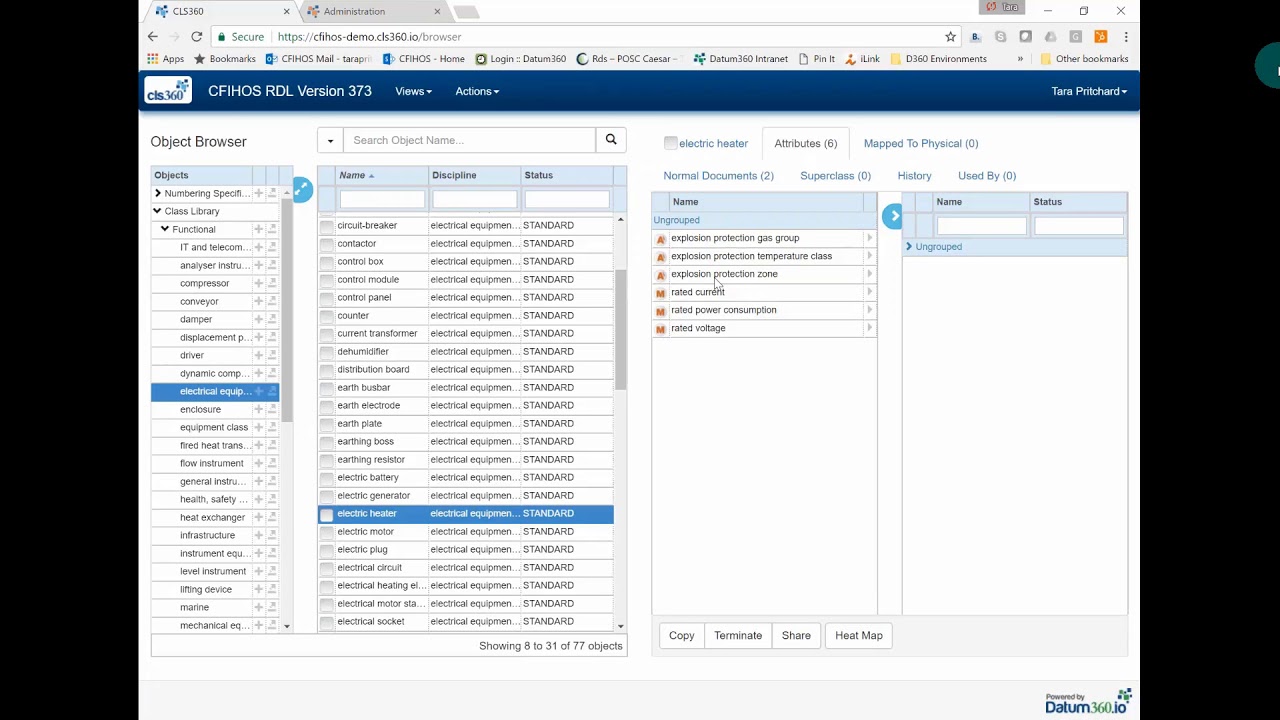The image size is (1280, 720).
Task: Click the A icon of explosion protection gas group
Action: click(660, 239)
